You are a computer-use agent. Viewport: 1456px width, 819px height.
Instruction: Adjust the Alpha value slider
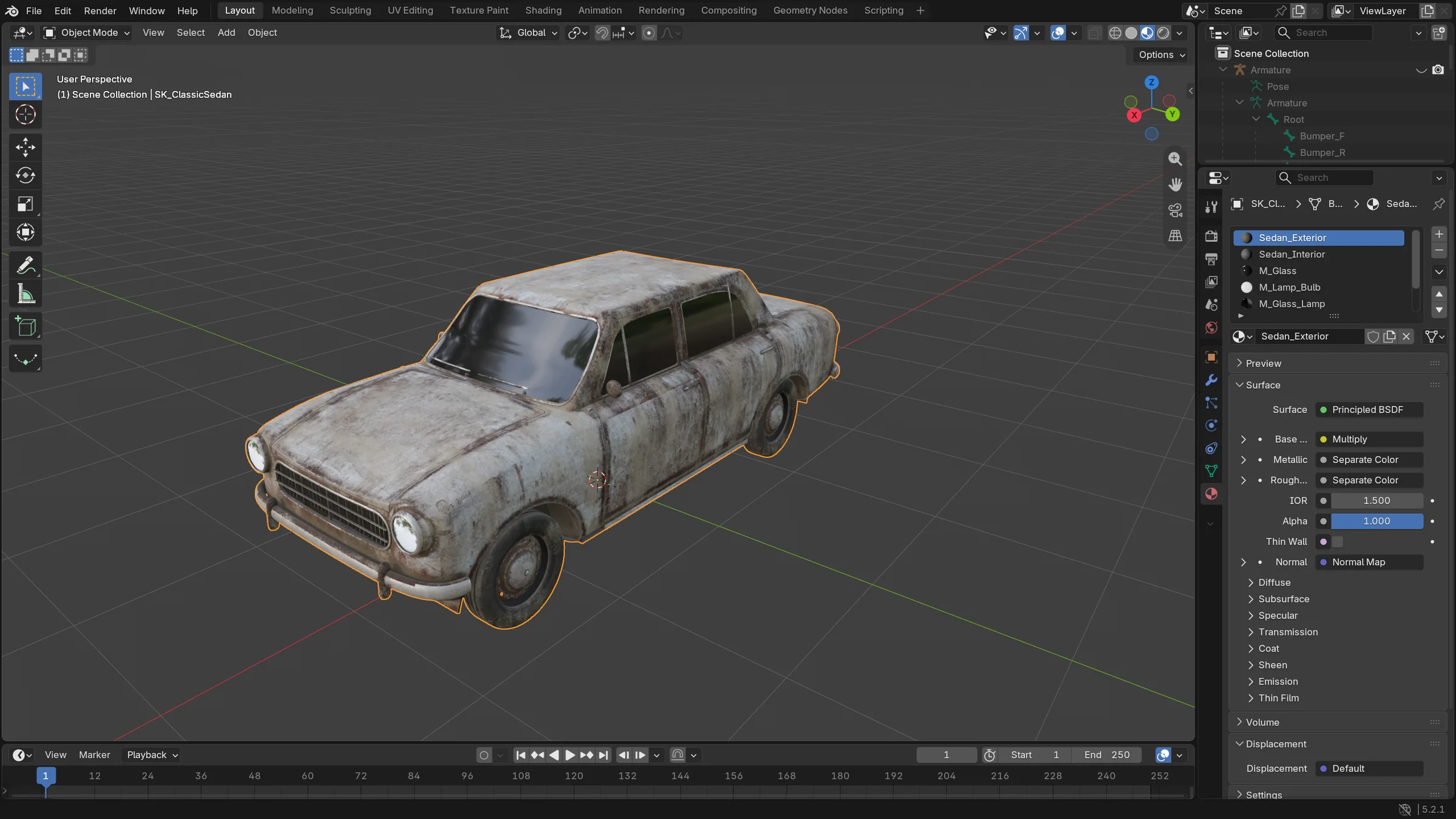tap(1377, 521)
